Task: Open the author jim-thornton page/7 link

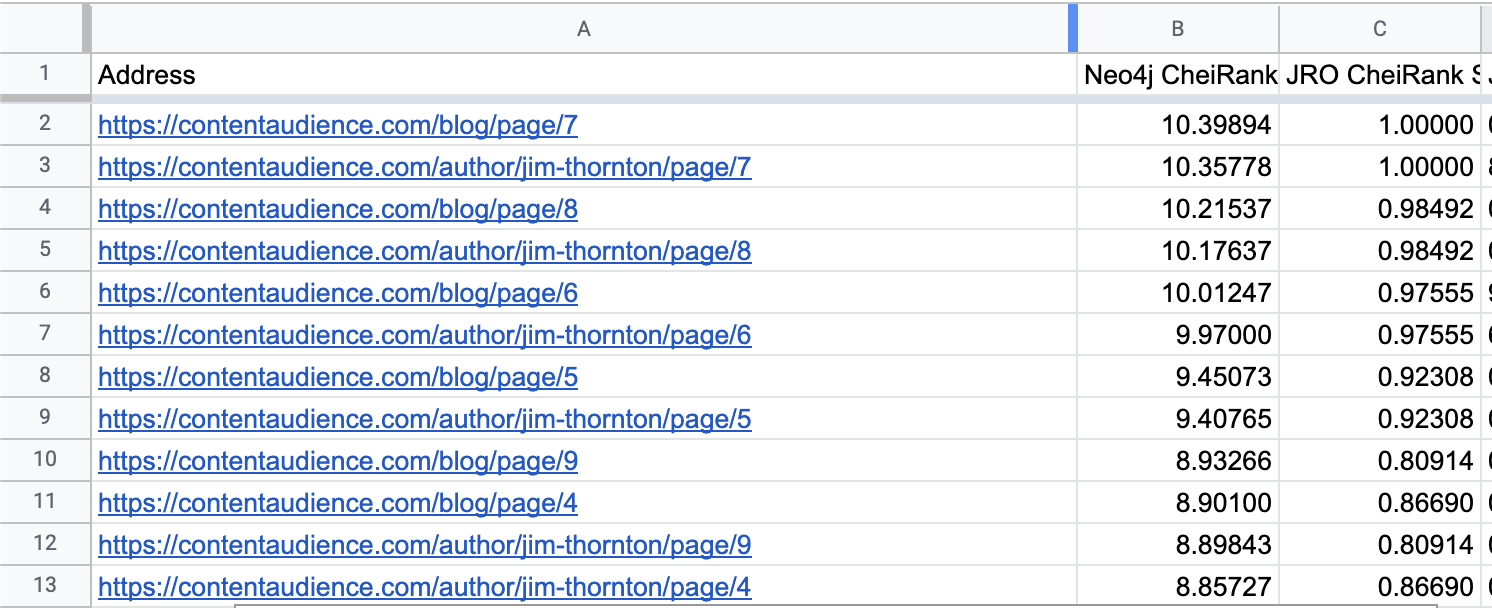Action: (x=424, y=168)
